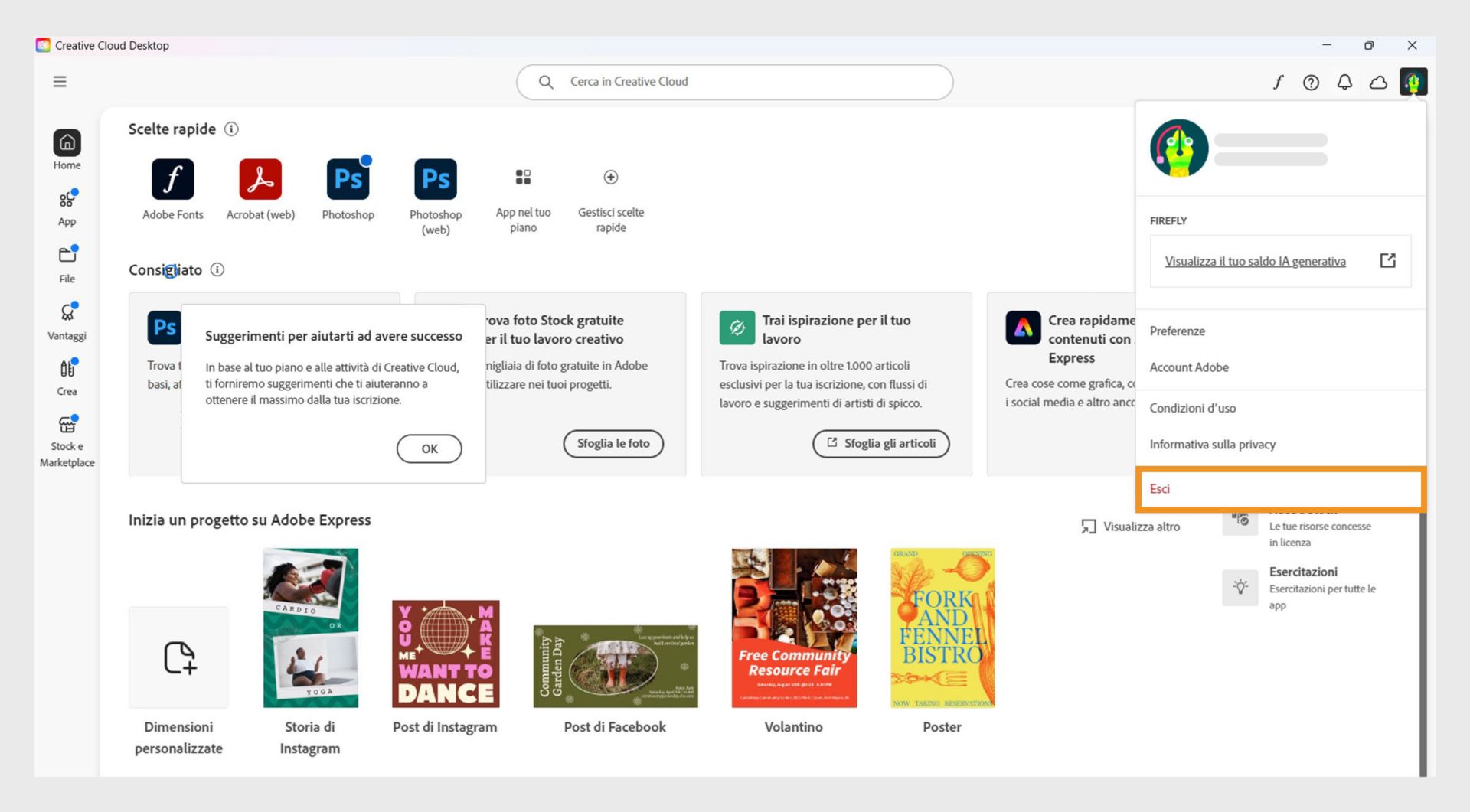Open Gestisci scelte rapide
1470x812 pixels.
click(x=610, y=178)
